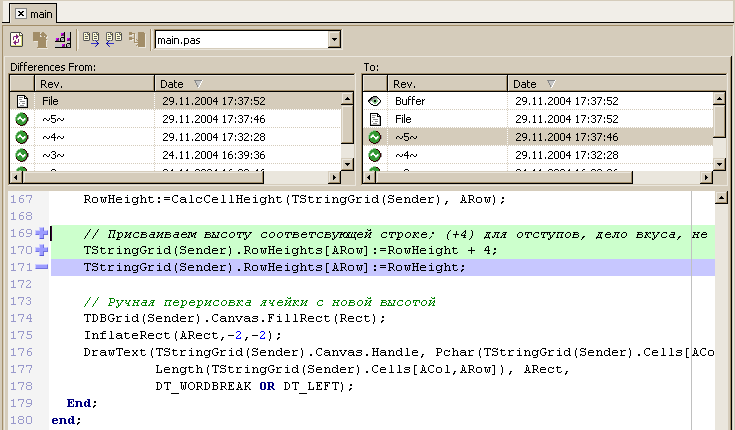The width and height of the screenshot is (735, 430).
Task: Click Rev. column header in To list
Action: point(446,84)
